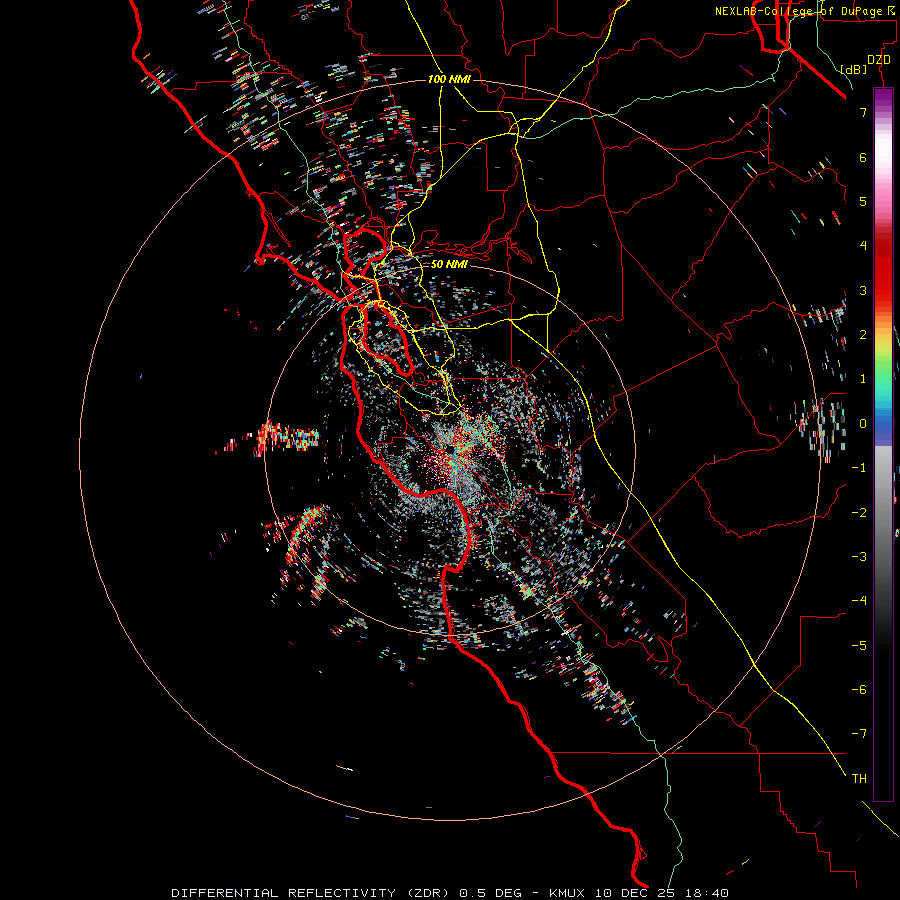Viewport: 900px width, 900px height.
Task: Click the 7 value on color scale
Action: coord(863,112)
